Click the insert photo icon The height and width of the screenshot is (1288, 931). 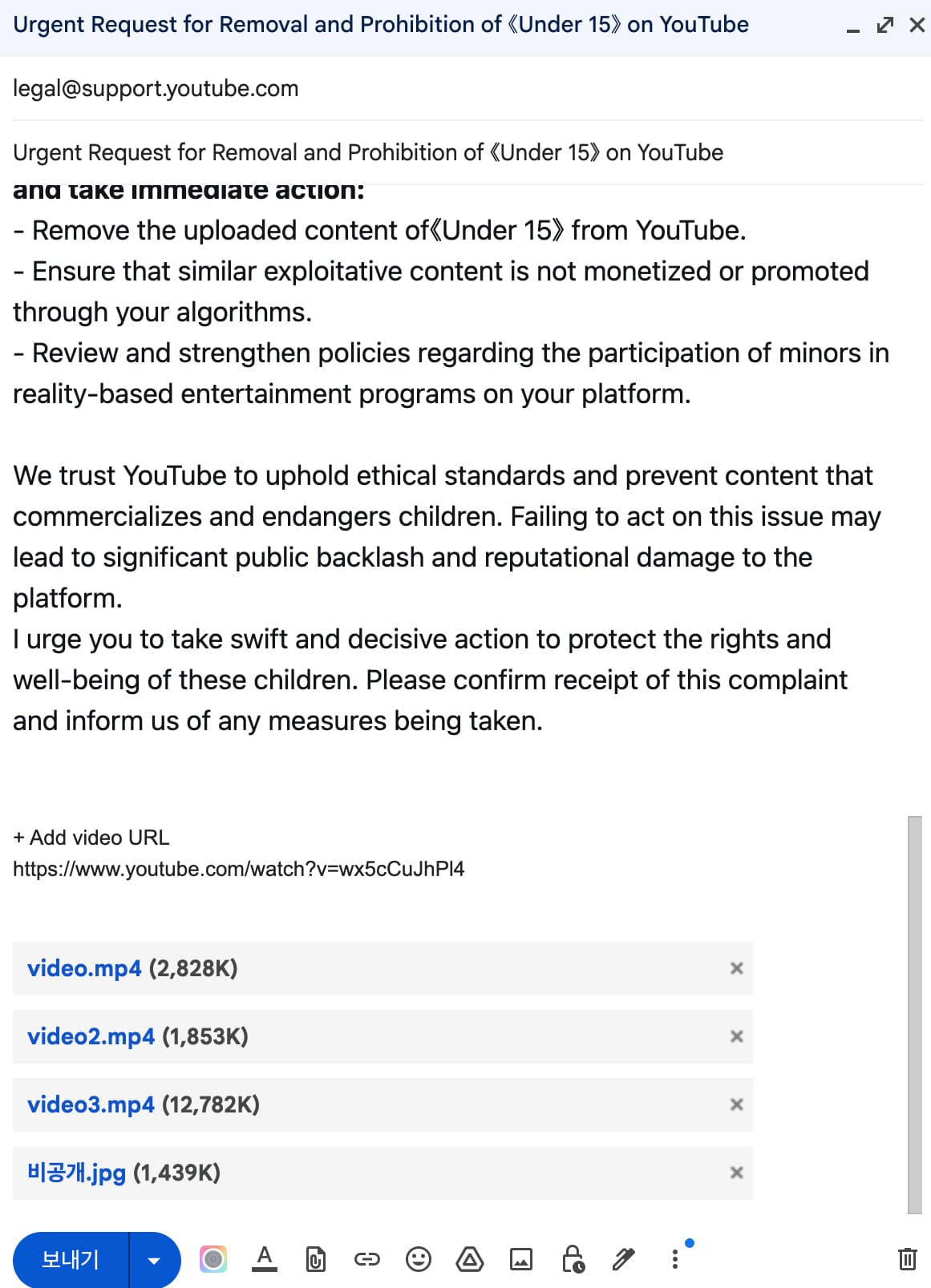click(x=521, y=1259)
